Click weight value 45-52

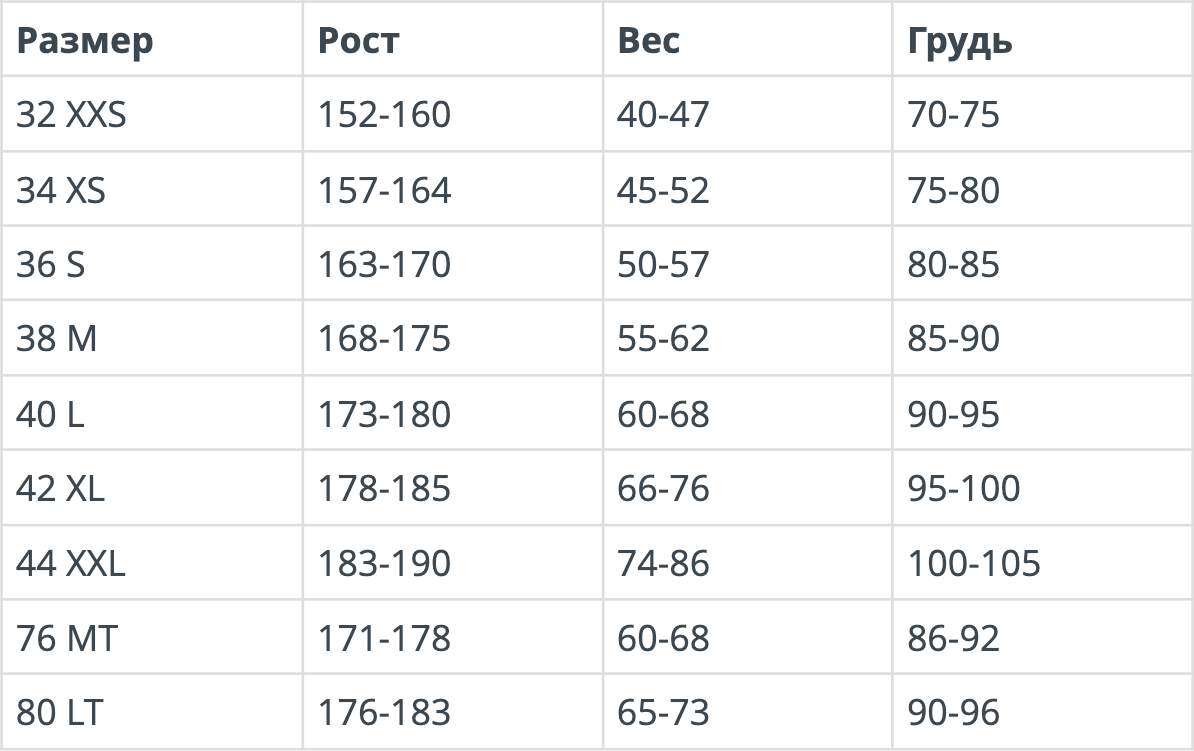662,190
